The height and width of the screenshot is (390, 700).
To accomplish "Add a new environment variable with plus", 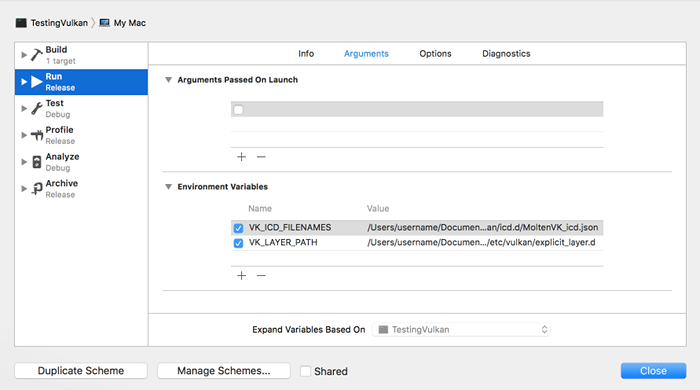I will pyautogui.click(x=242, y=275).
